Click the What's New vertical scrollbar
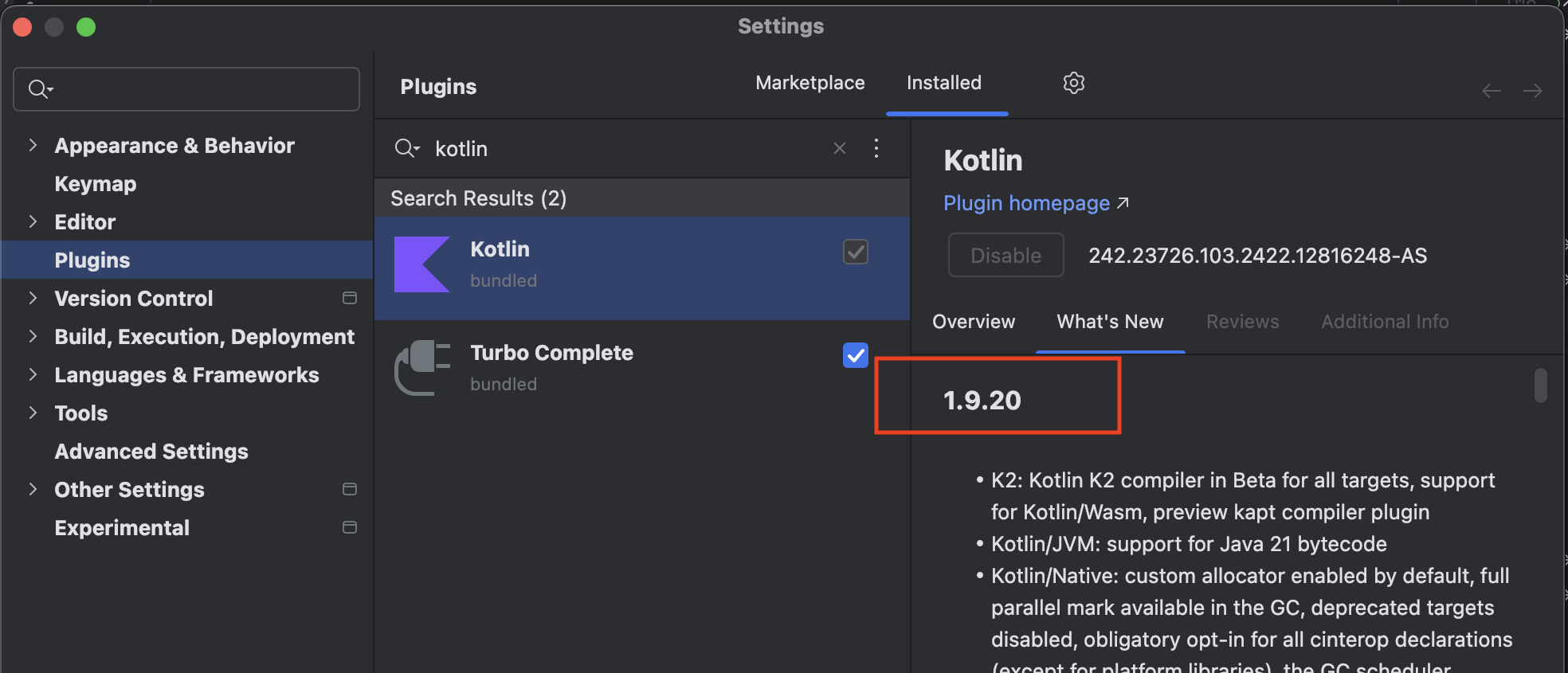This screenshot has width=1568, height=673. [1541, 385]
